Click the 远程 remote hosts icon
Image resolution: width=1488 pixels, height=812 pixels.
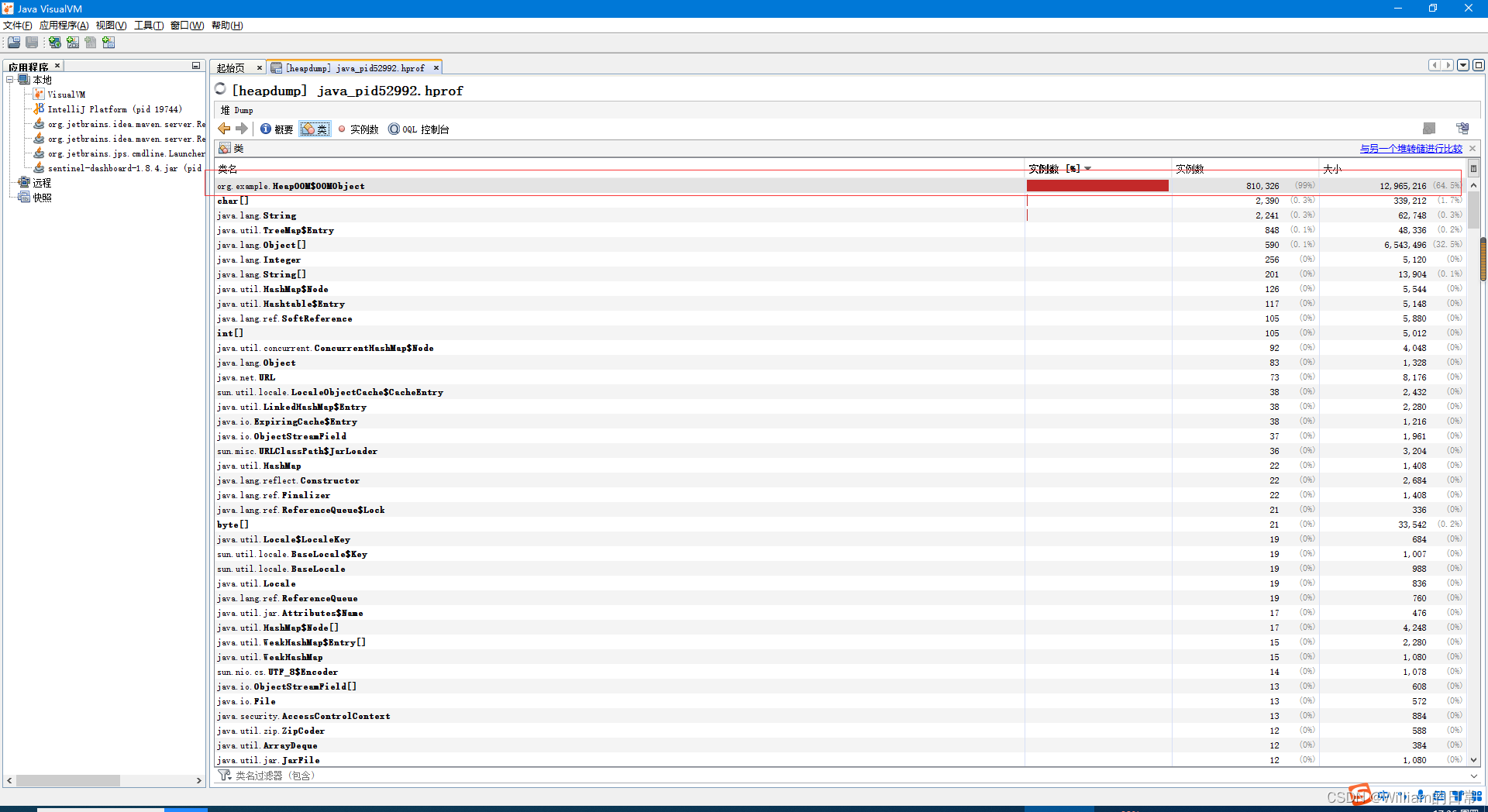24,183
